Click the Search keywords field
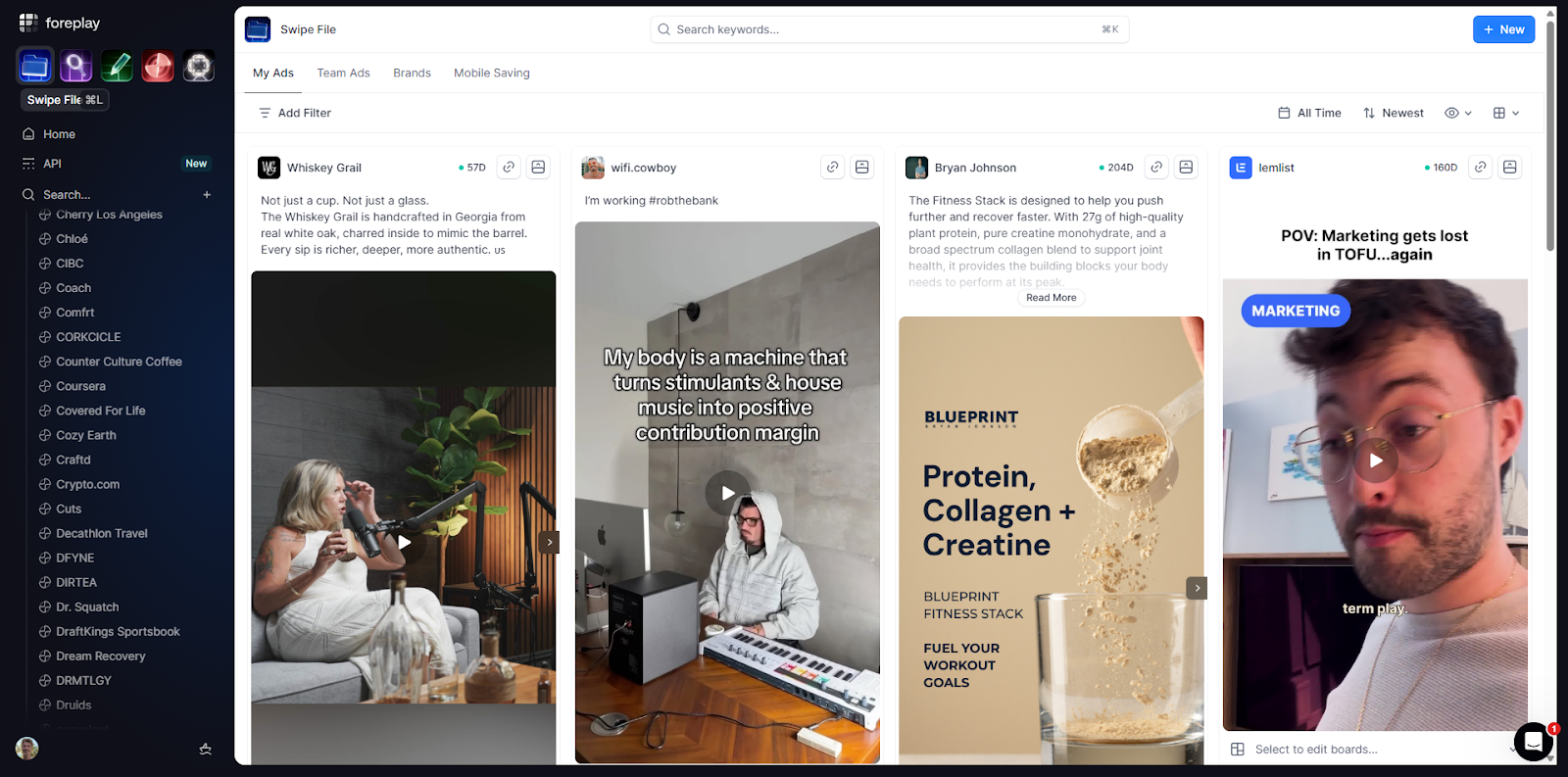The height and width of the screenshot is (777, 1568). [x=889, y=29]
